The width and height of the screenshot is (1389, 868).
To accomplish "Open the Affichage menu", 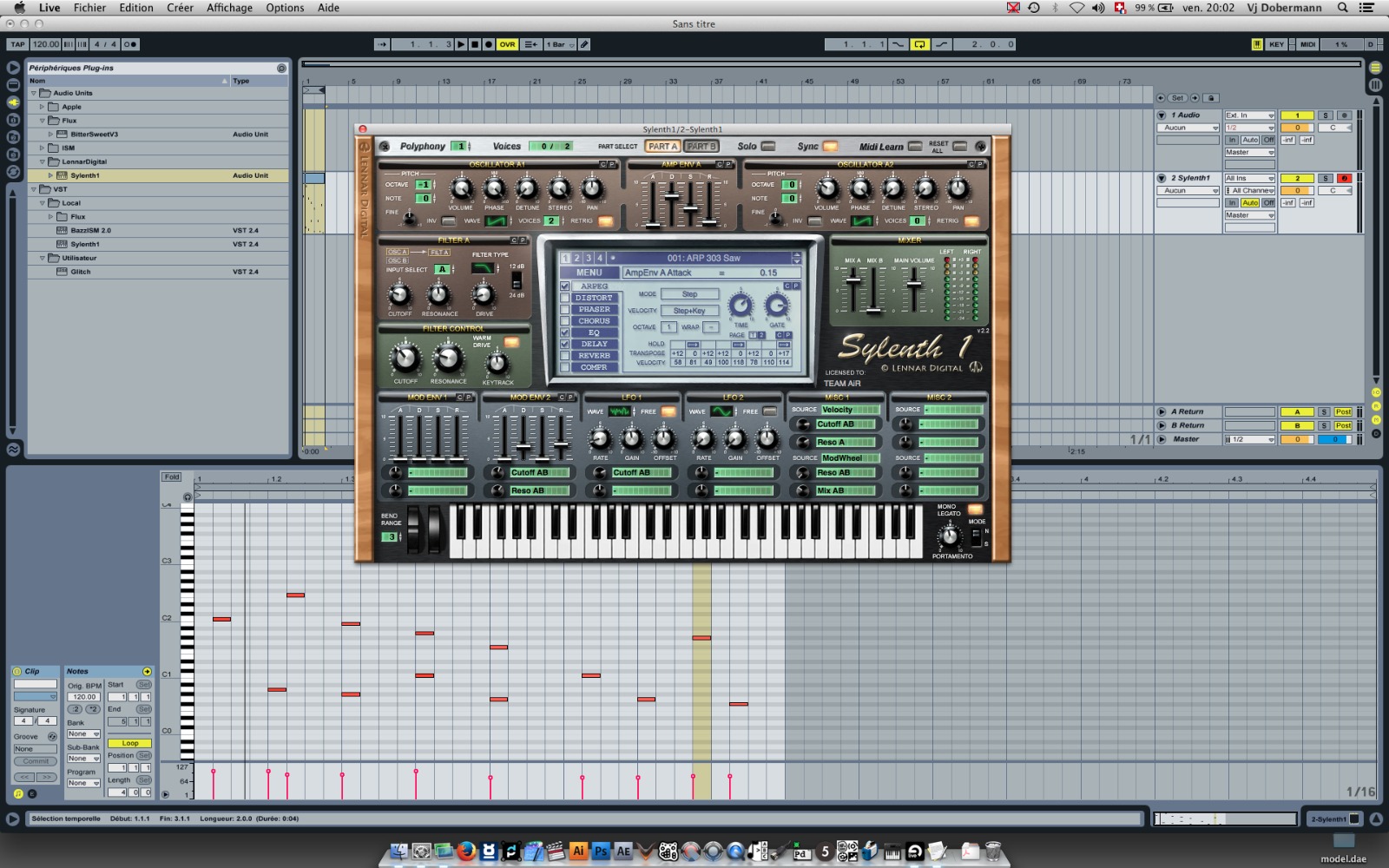I will point(229,8).
